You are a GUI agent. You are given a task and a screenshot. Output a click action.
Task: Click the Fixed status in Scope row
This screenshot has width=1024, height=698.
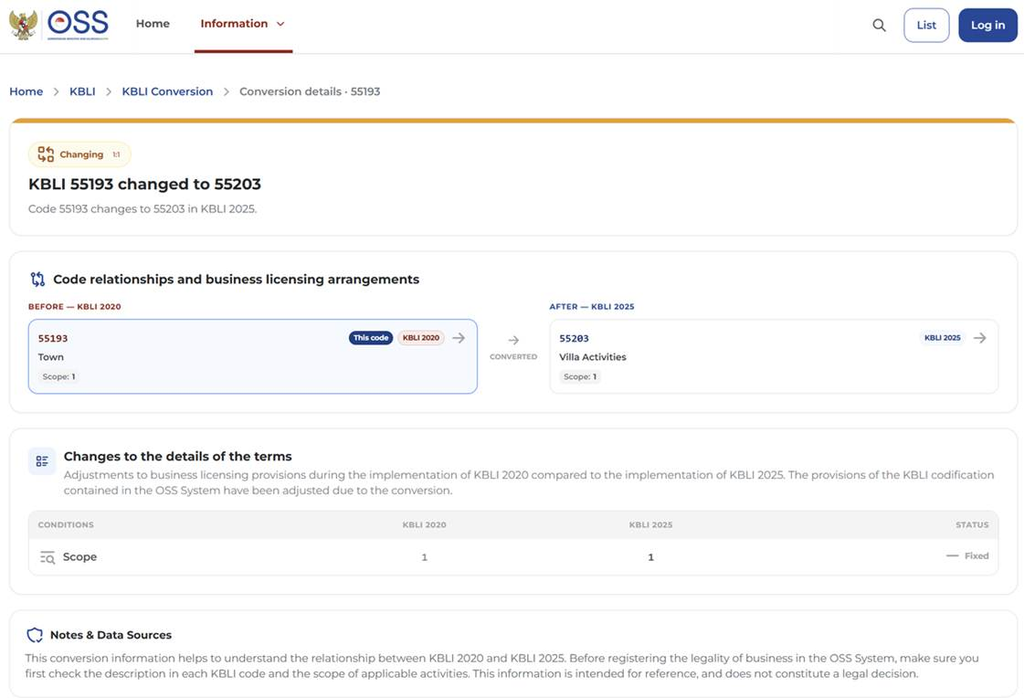point(967,556)
